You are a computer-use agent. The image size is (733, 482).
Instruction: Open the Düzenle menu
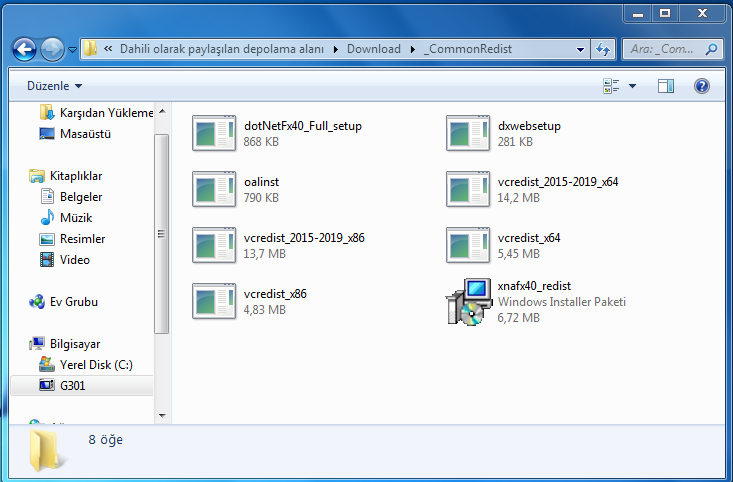(x=54, y=86)
